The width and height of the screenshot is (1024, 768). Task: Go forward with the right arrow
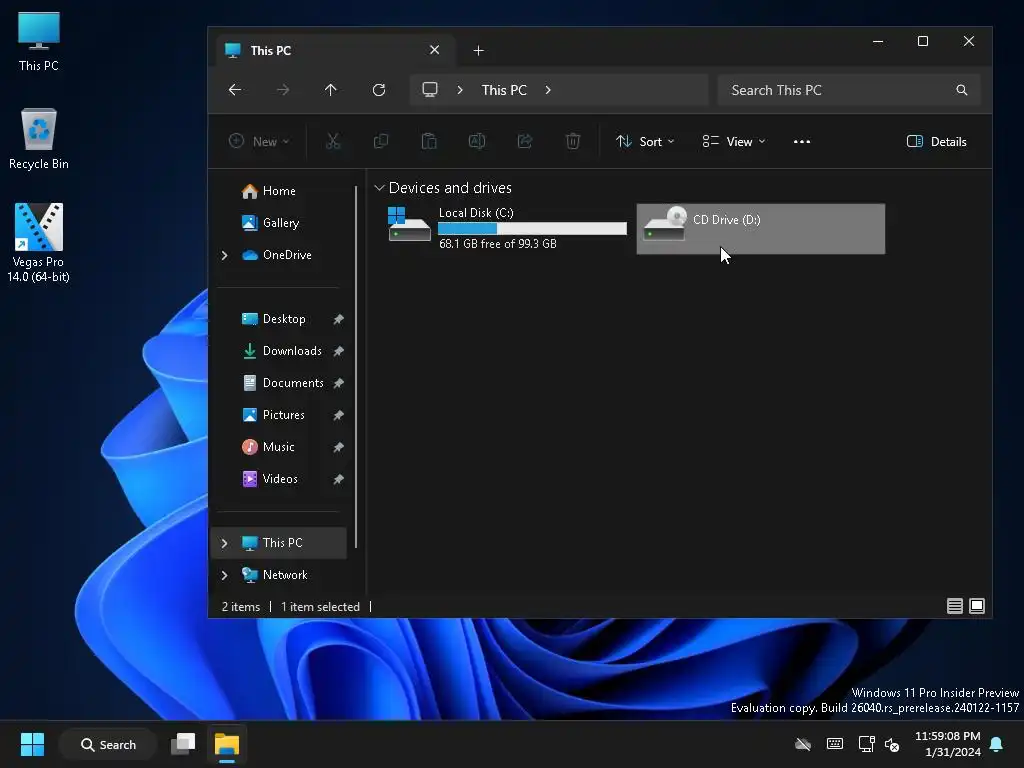pos(283,90)
